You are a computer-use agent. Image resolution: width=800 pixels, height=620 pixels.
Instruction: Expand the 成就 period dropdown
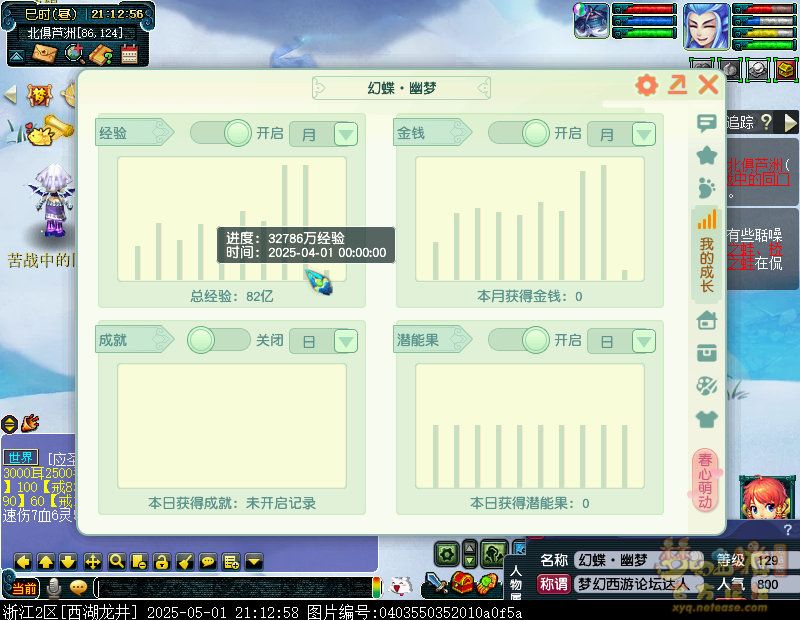tap(346, 341)
